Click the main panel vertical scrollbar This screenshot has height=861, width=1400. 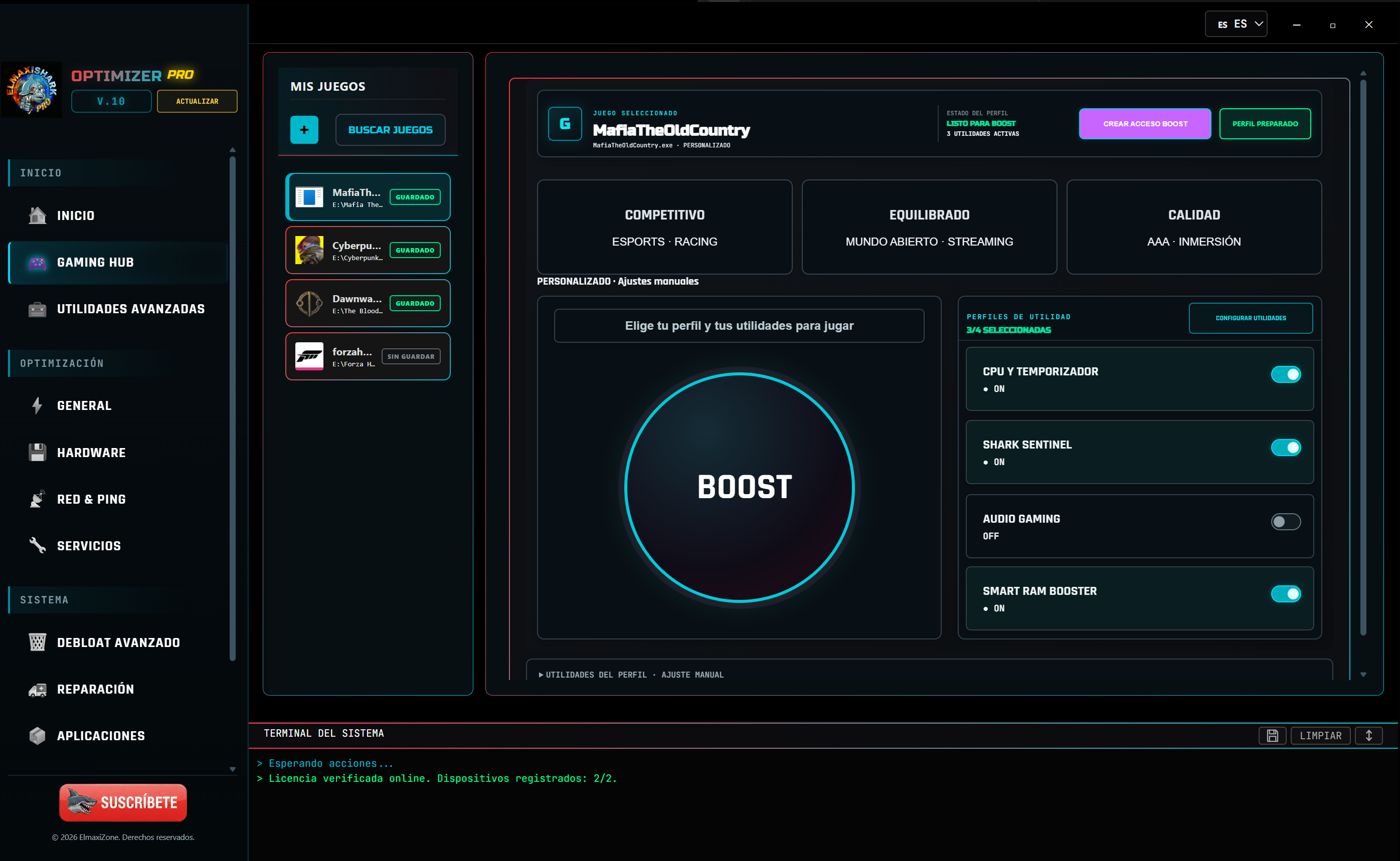[x=1363, y=357]
